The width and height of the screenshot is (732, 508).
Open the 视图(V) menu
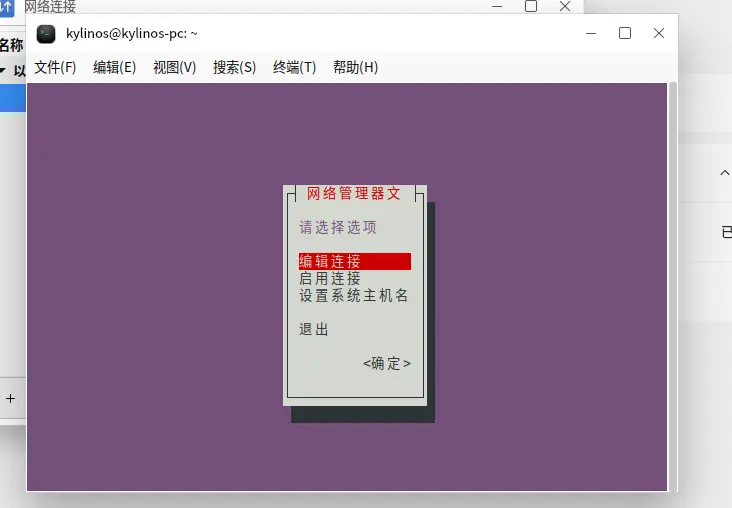click(175, 68)
